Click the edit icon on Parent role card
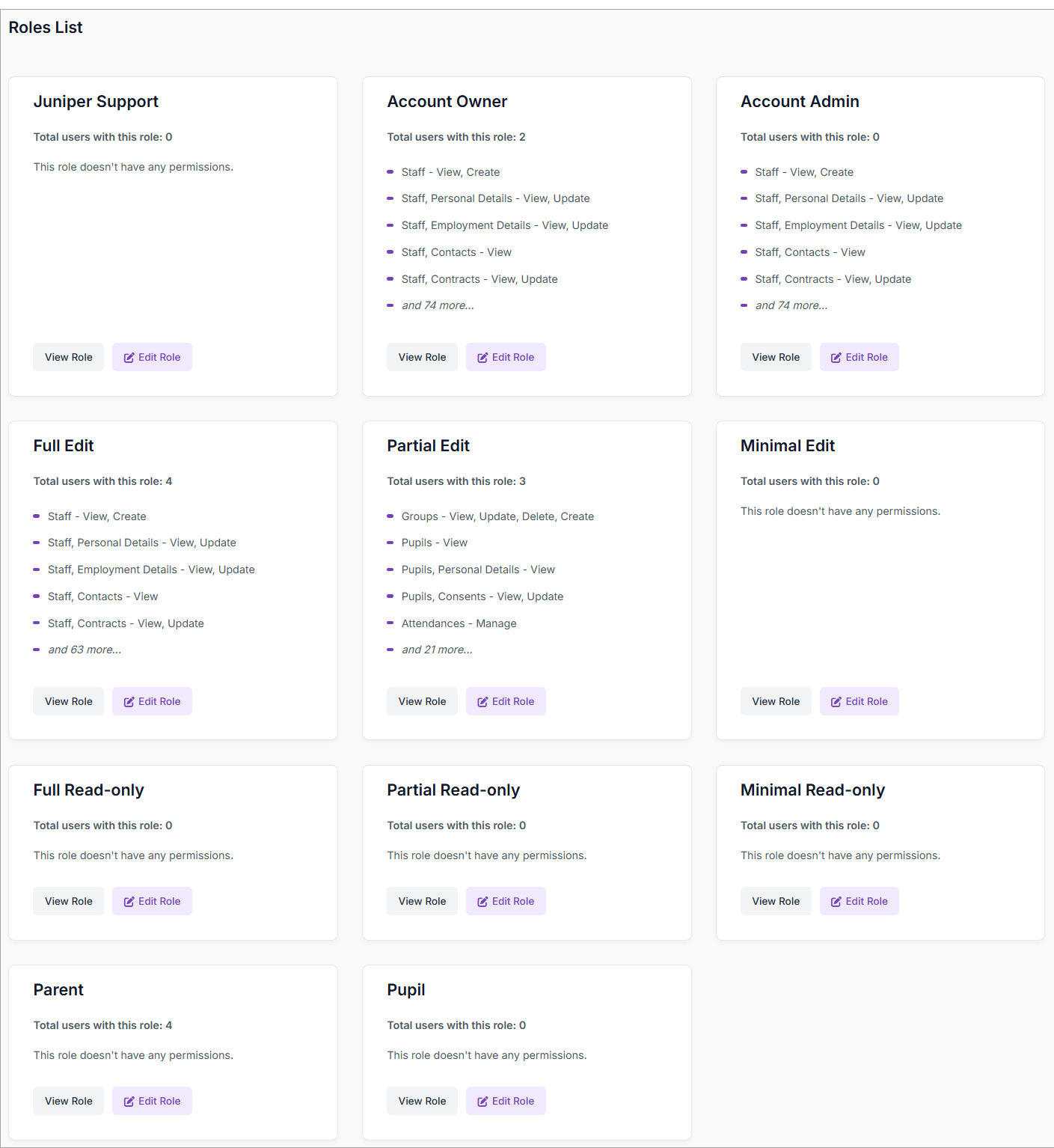 (x=129, y=1102)
